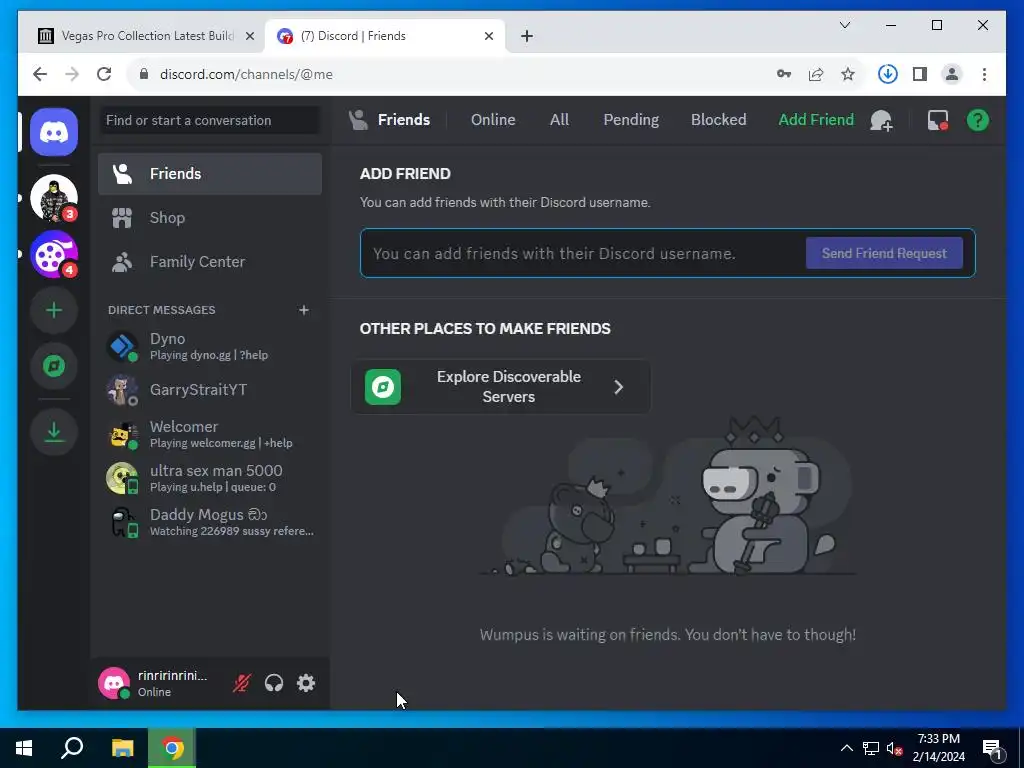Select Friends in the sidebar
Screen dimensions: 1024x768
[x=210, y=174]
